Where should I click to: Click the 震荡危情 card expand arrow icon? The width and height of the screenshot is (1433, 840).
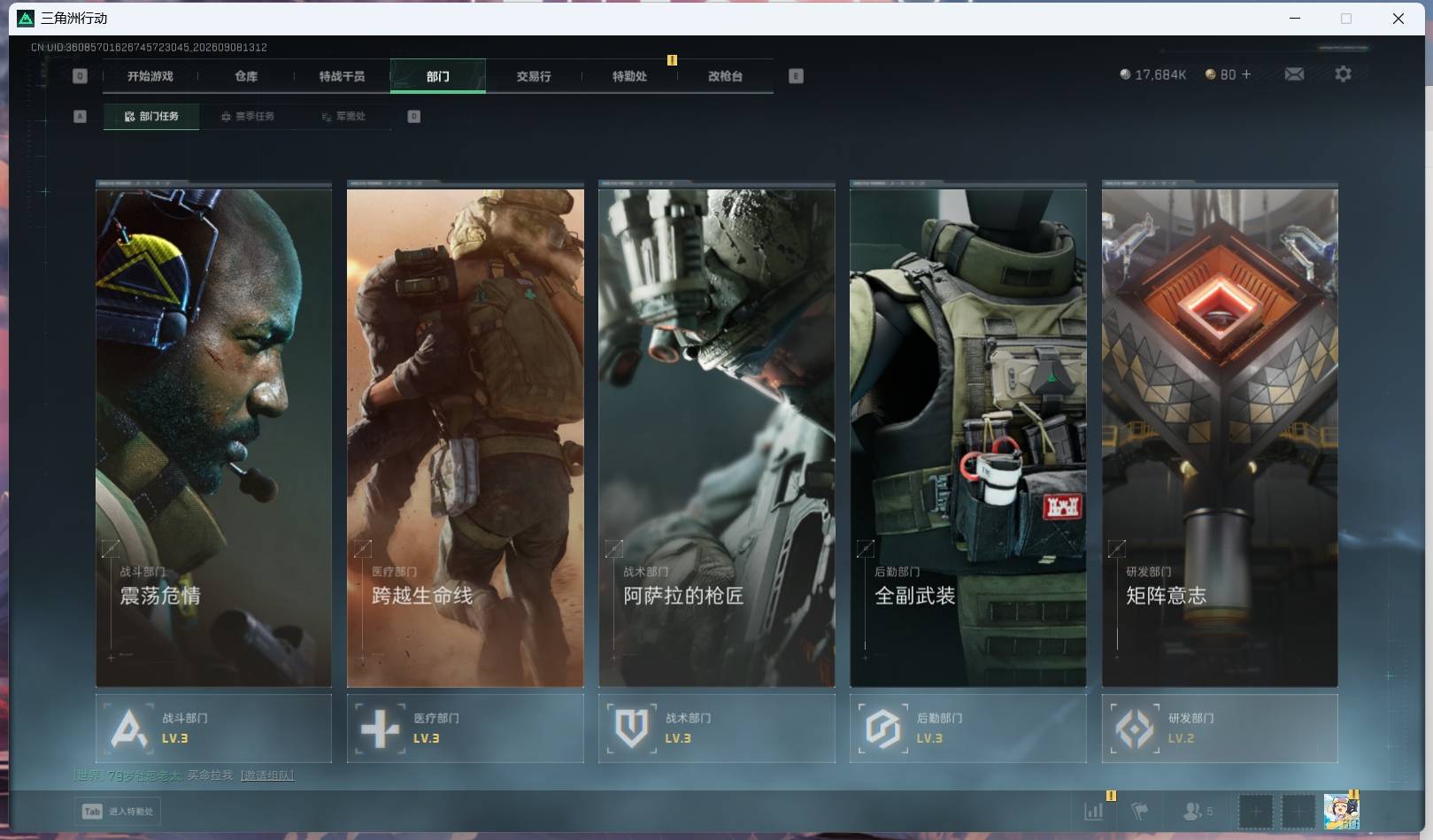click(x=111, y=549)
